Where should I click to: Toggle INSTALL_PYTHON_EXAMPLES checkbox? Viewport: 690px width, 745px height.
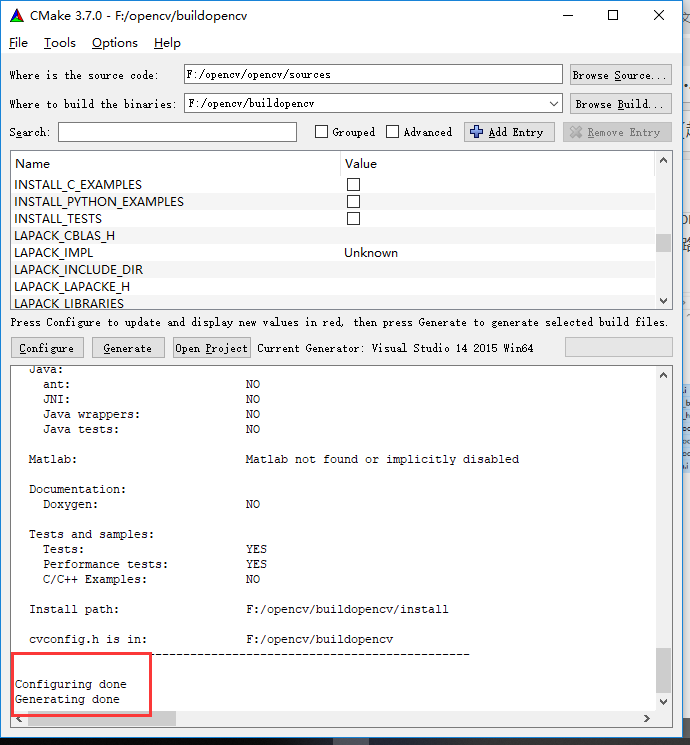[353, 201]
